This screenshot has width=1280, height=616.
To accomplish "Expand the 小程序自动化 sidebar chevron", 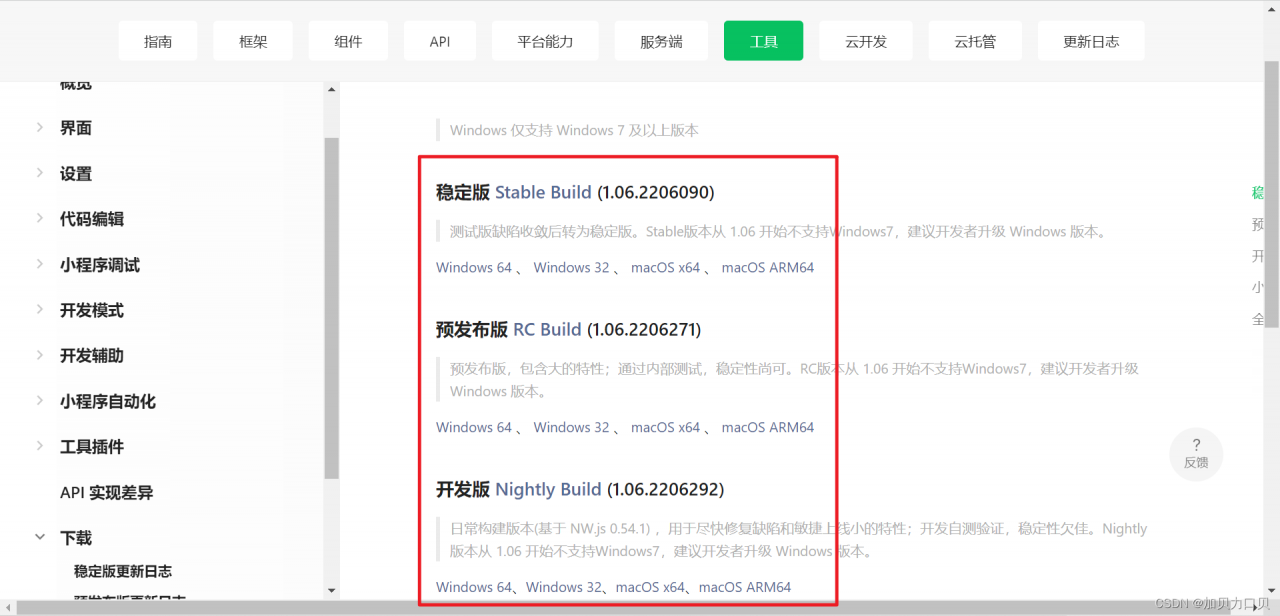I will click(40, 400).
